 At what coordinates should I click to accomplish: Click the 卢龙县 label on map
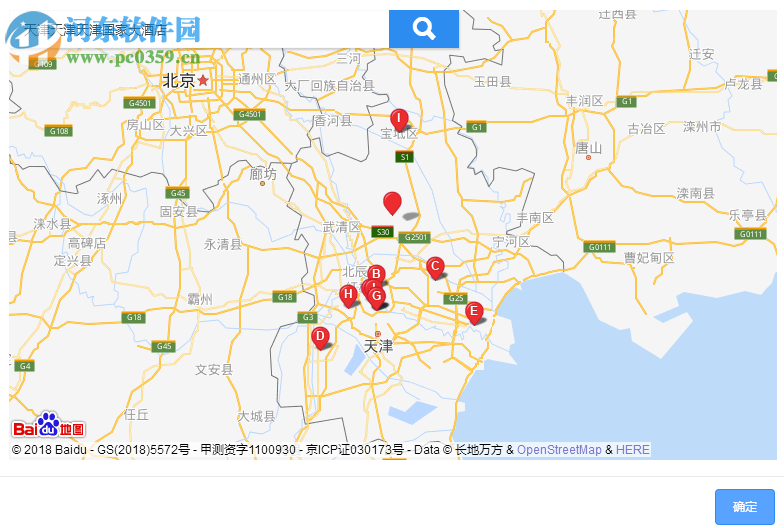tap(744, 84)
